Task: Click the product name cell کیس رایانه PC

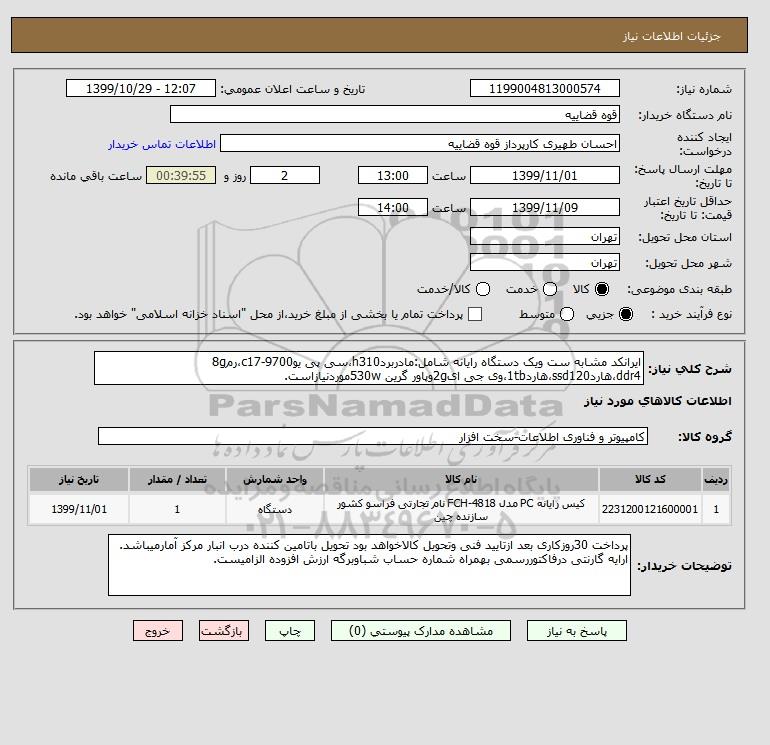Action: (x=461, y=509)
